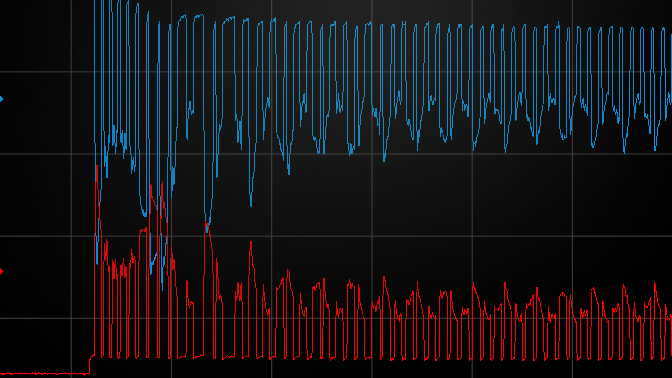Select the red channel level marker
The image size is (672, 378).
point(1,271)
